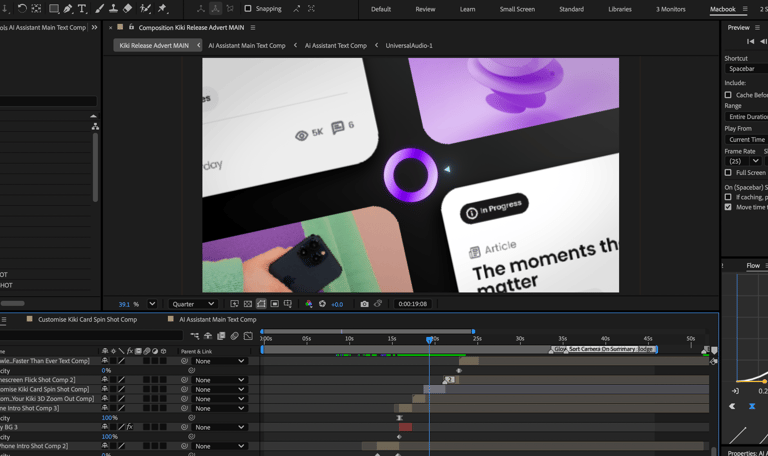The image size is (768, 456).
Task: Click the Reset Exposure icon
Action: [322, 304]
